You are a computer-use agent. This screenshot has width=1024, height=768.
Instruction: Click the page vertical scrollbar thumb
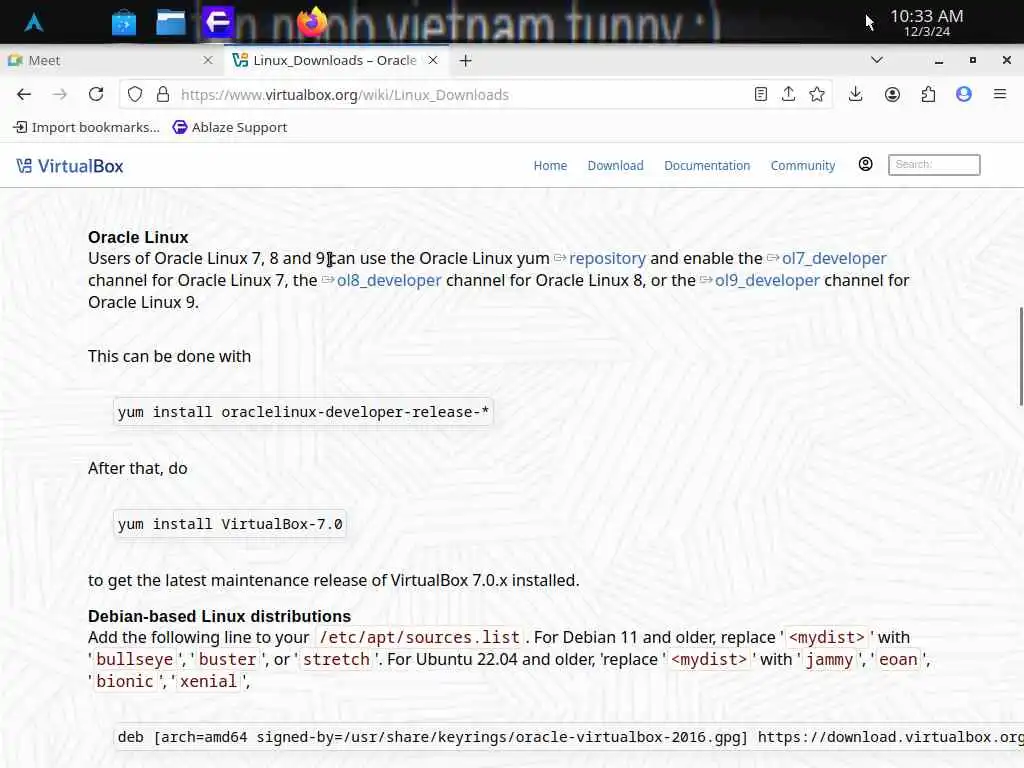(x=1020, y=356)
